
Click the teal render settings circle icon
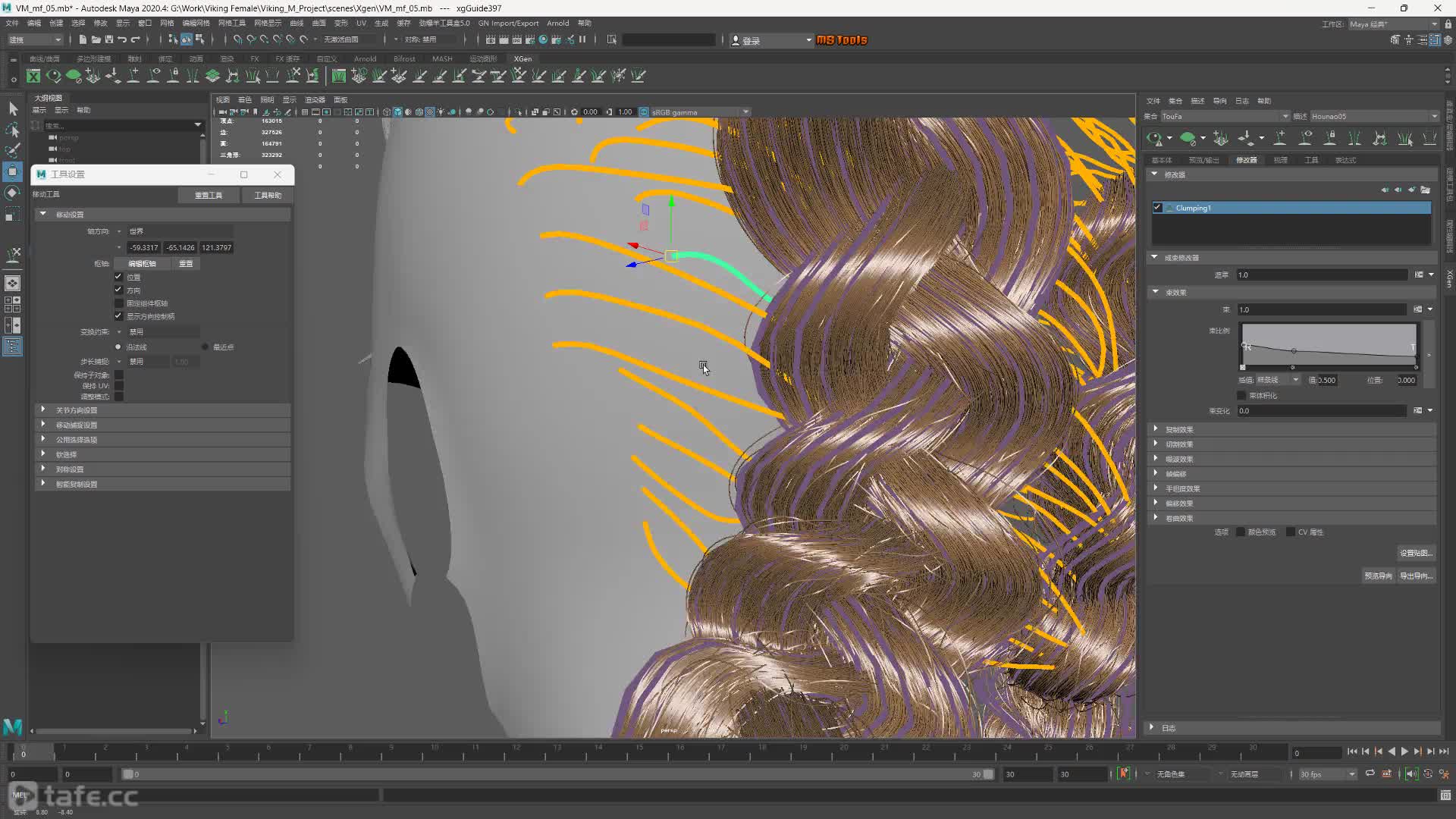point(543,39)
